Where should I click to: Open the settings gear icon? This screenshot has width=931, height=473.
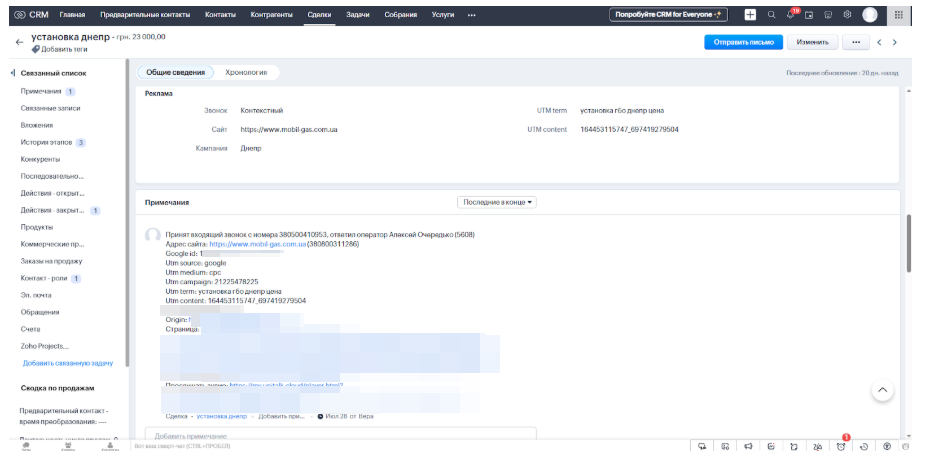point(847,15)
